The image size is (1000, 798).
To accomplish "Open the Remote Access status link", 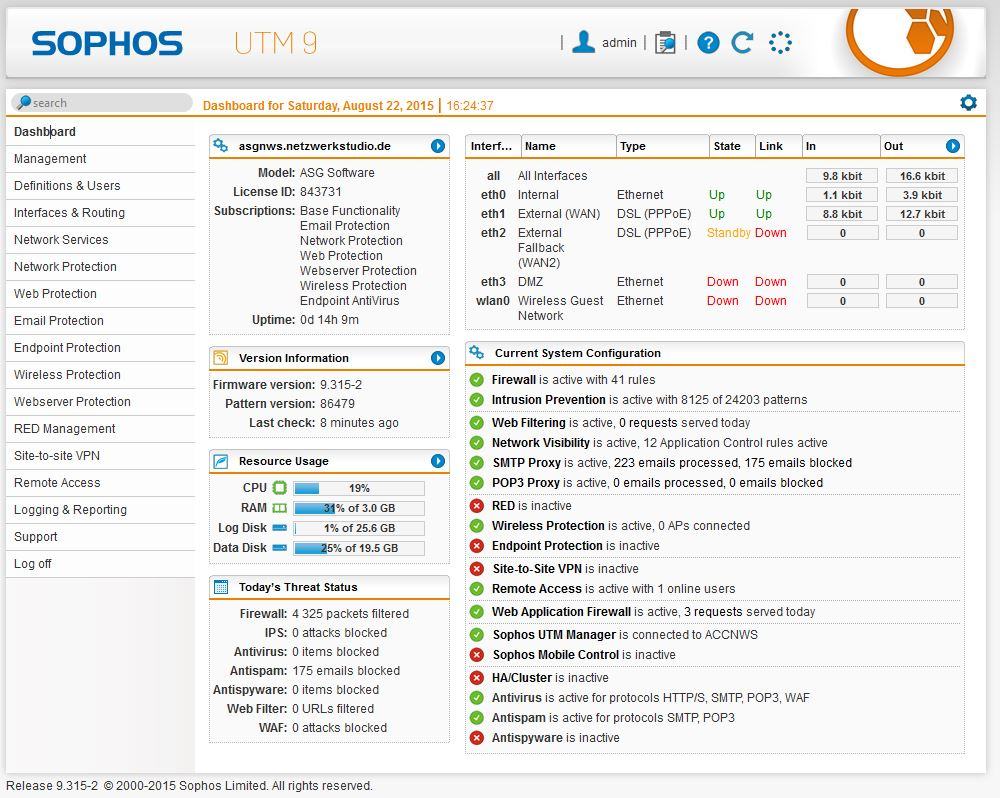I will [x=537, y=589].
